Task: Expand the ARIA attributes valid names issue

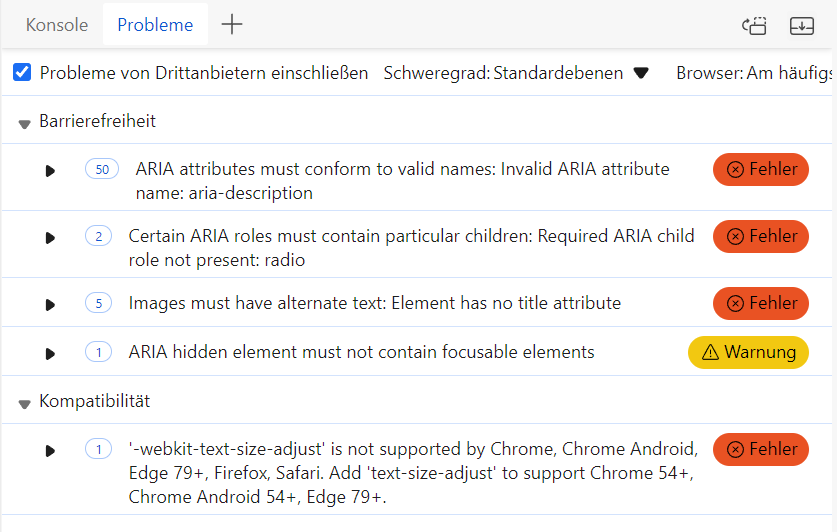Action: (50, 171)
